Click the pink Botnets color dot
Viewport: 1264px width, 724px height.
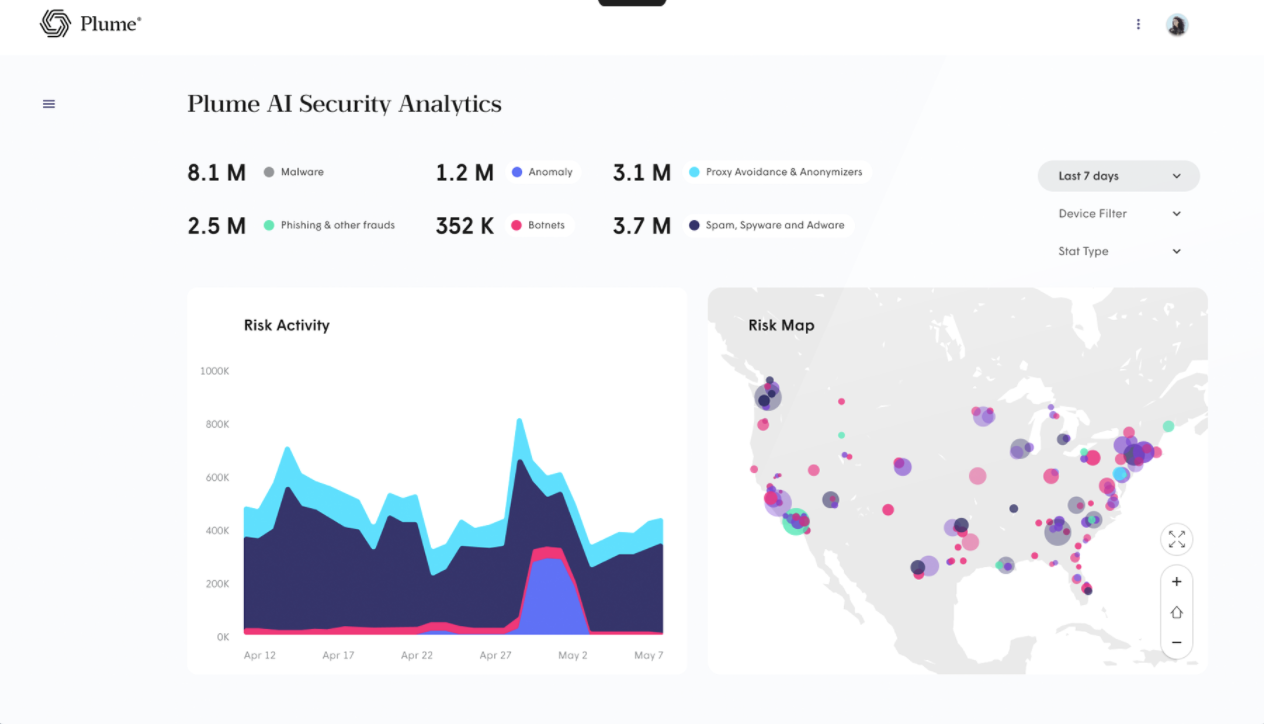(x=517, y=225)
